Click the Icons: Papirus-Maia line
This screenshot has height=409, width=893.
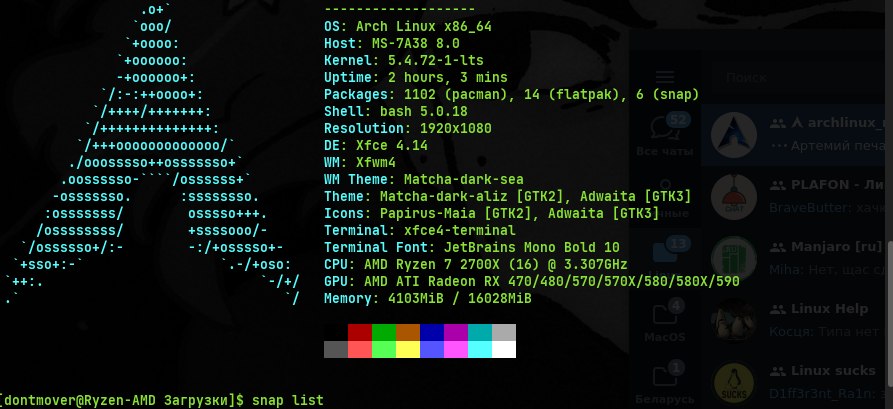pos(491,214)
